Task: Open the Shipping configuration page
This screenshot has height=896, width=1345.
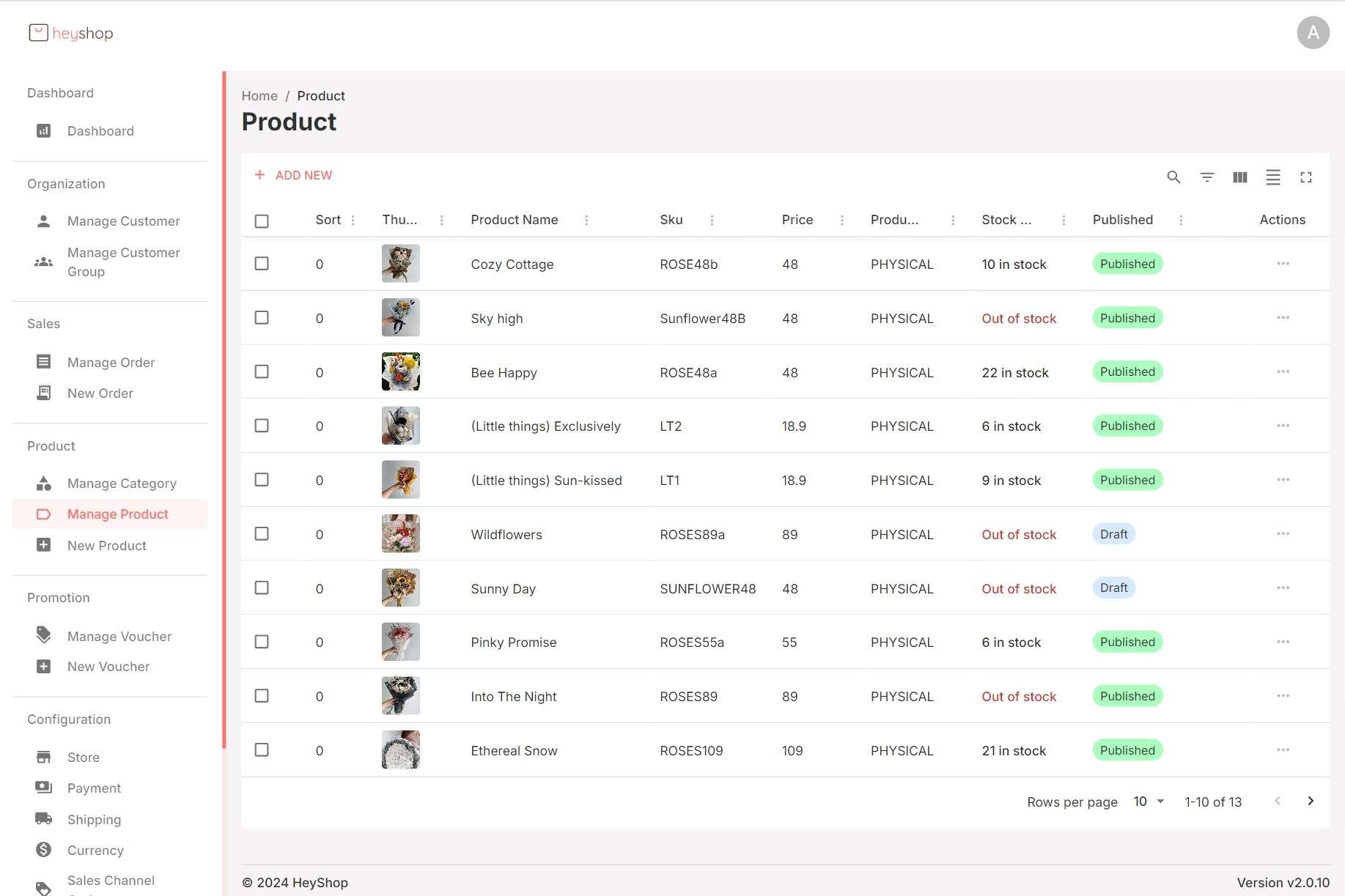Action: (x=94, y=819)
